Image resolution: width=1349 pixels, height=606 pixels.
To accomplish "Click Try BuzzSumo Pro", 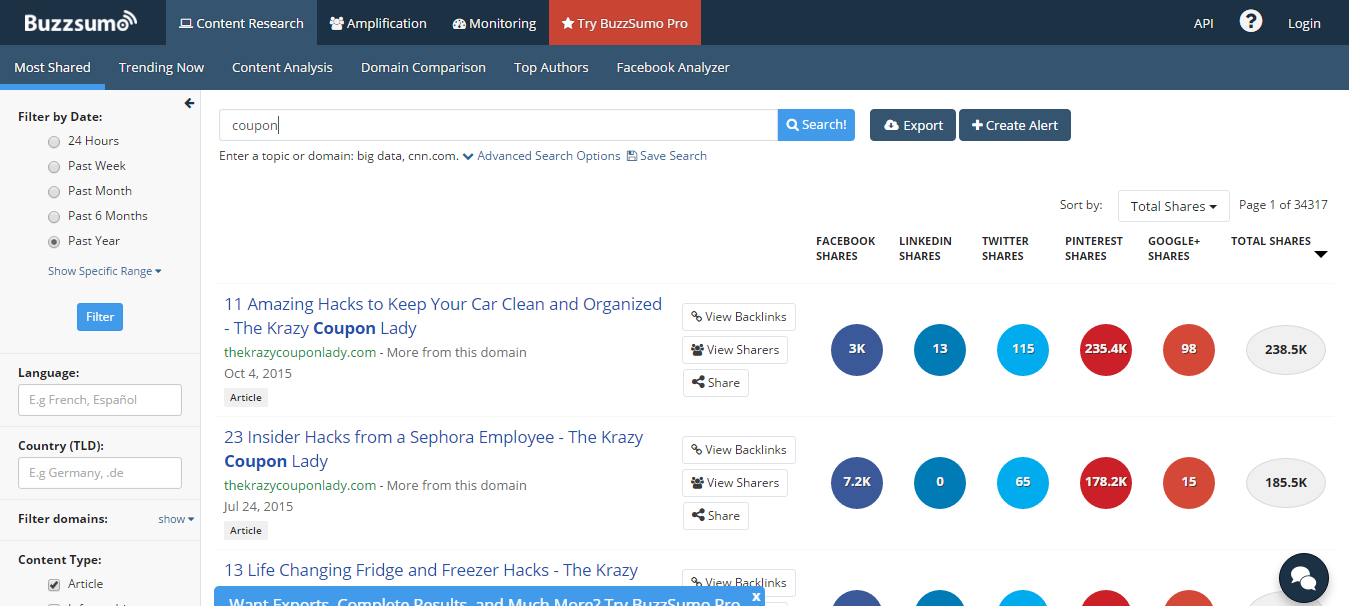I will click(625, 23).
